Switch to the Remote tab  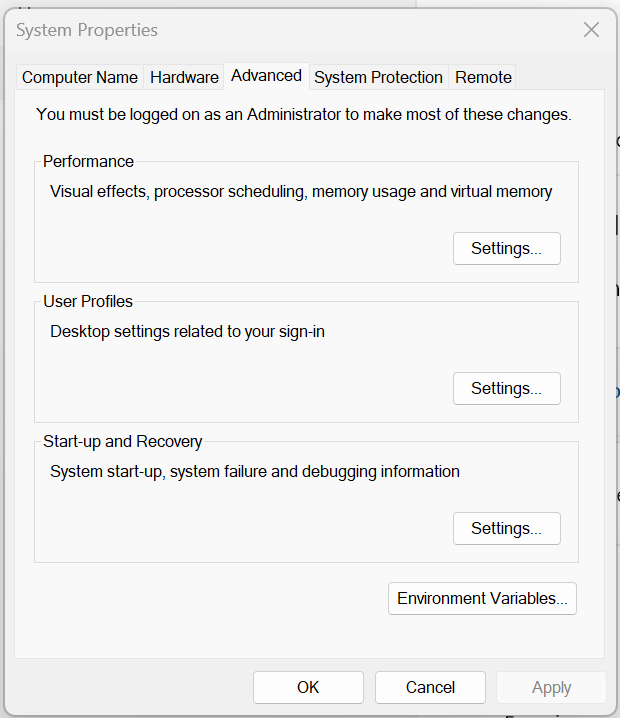483,77
